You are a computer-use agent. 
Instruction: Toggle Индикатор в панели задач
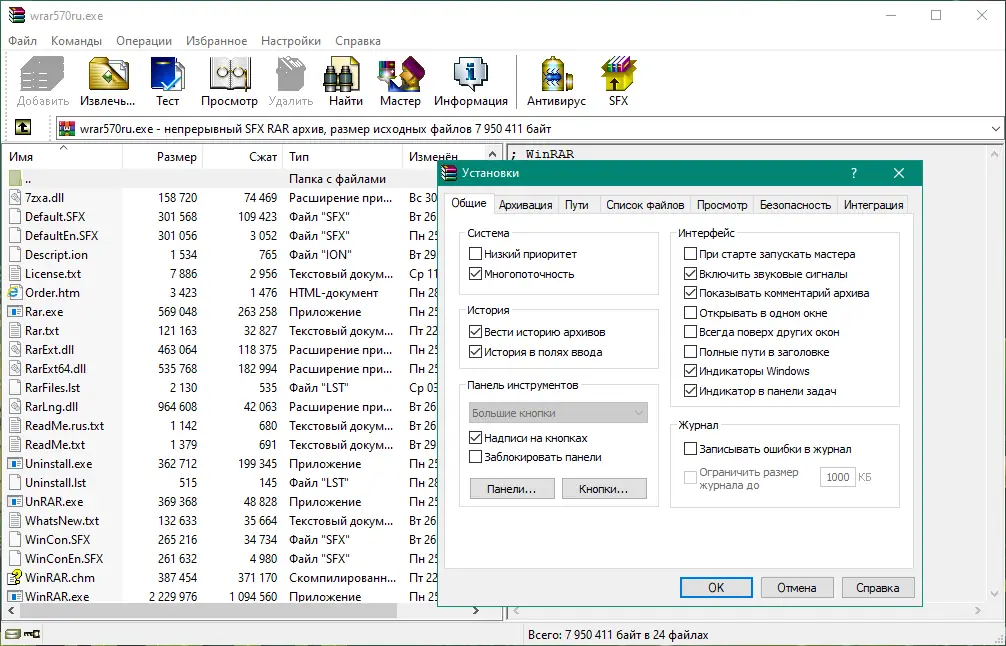pos(690,391)
